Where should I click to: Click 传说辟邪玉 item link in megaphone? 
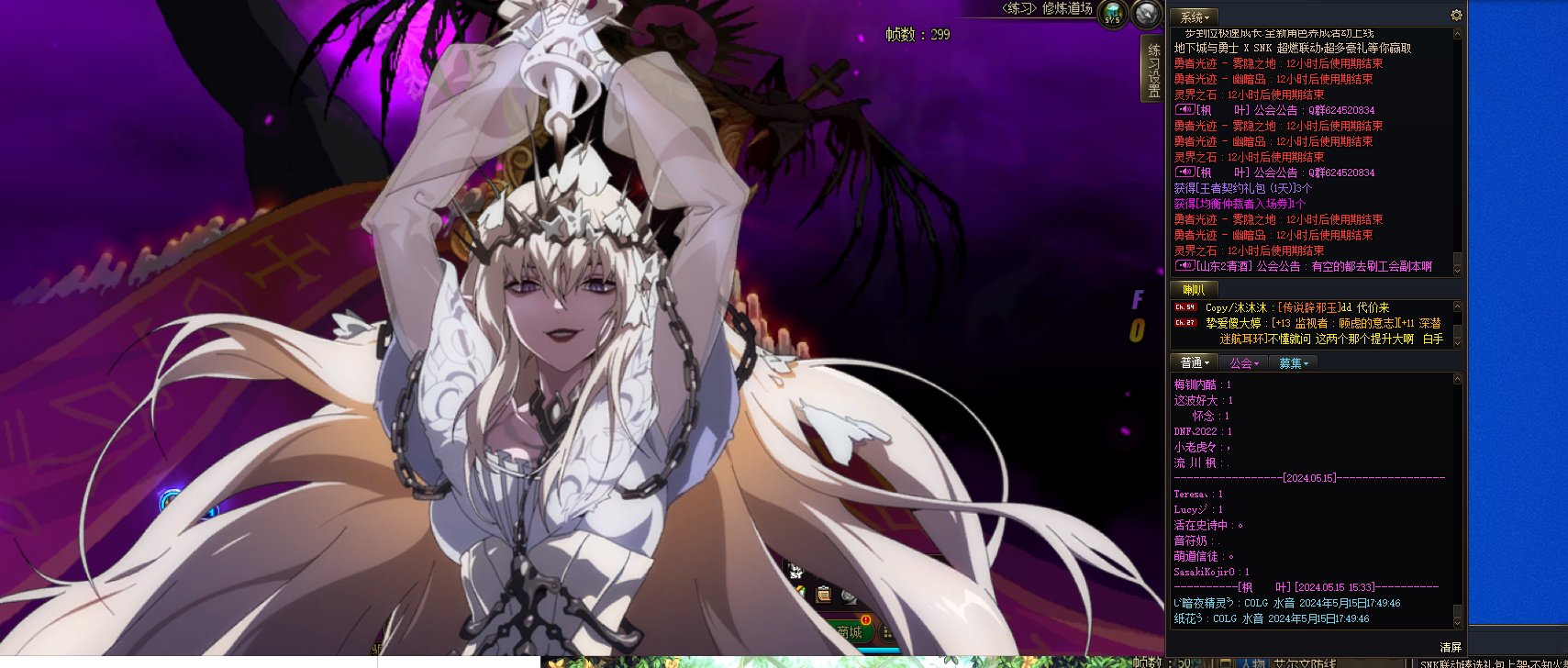[x=1307, y=308]
